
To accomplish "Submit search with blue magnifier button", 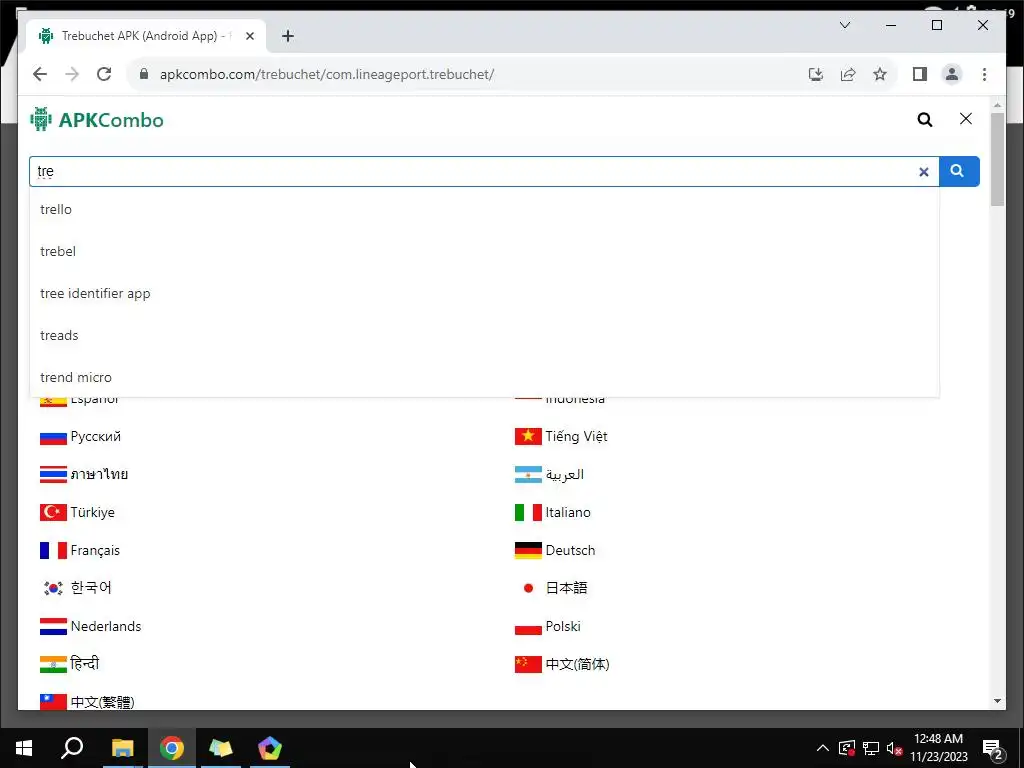I will click(959, 171).
